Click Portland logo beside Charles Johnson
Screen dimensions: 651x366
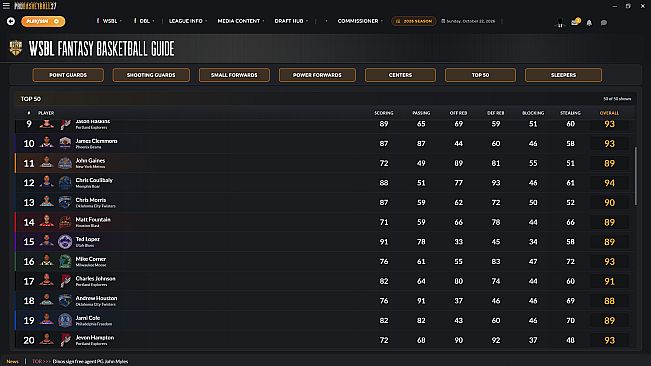[x=65, y=281]
